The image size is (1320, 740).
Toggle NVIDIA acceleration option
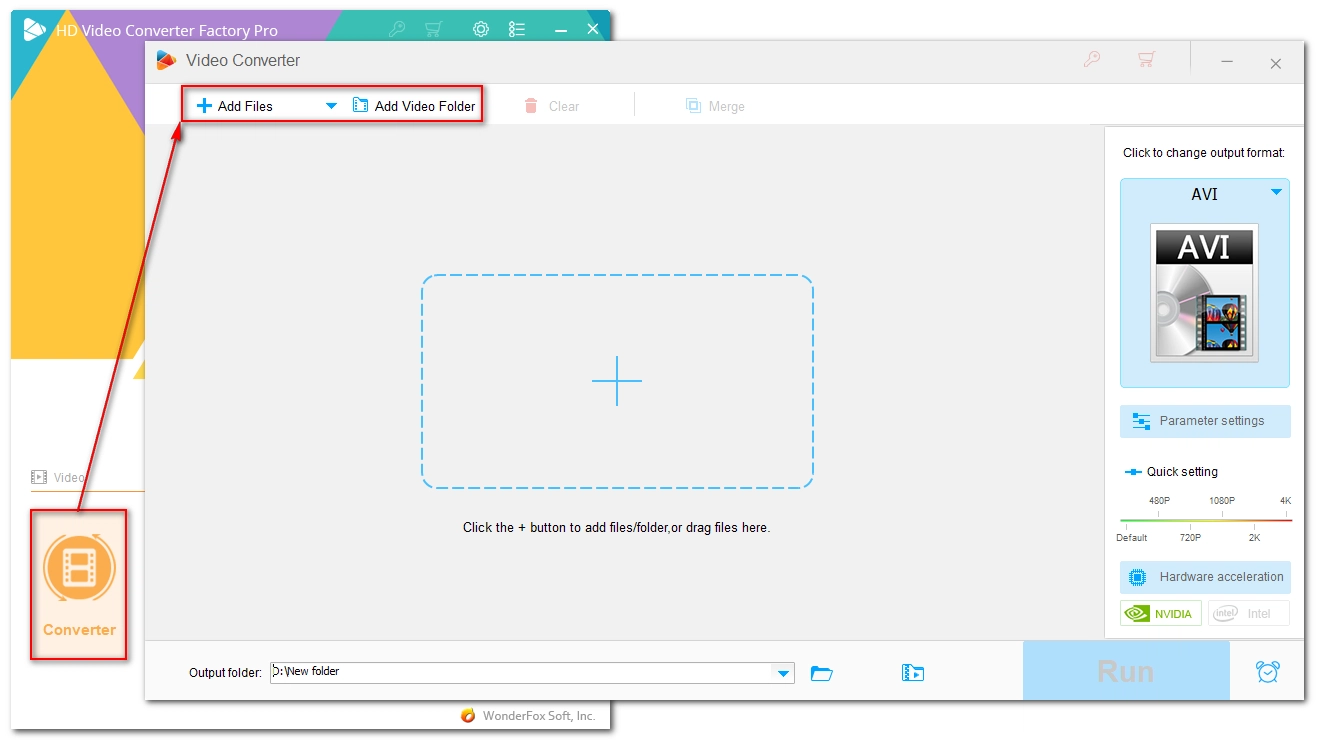click(1161, 613)
